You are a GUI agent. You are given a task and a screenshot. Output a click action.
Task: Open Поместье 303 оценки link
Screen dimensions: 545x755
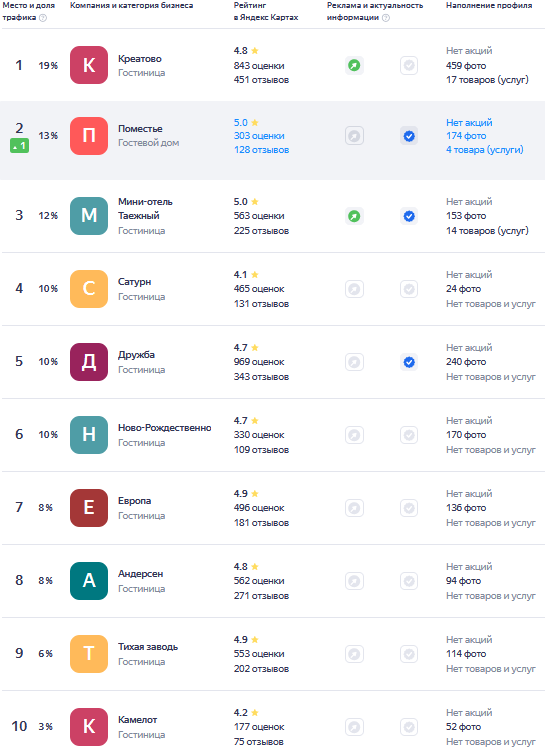pyautogui.click(x=259, y=136)
